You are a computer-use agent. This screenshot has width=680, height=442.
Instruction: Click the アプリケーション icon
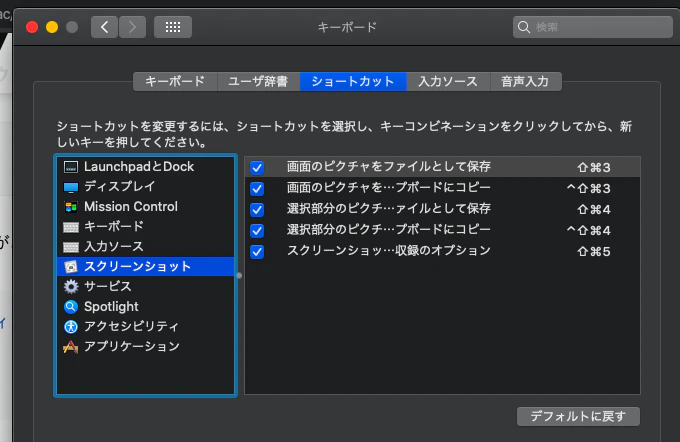click(x=71, y=347)
